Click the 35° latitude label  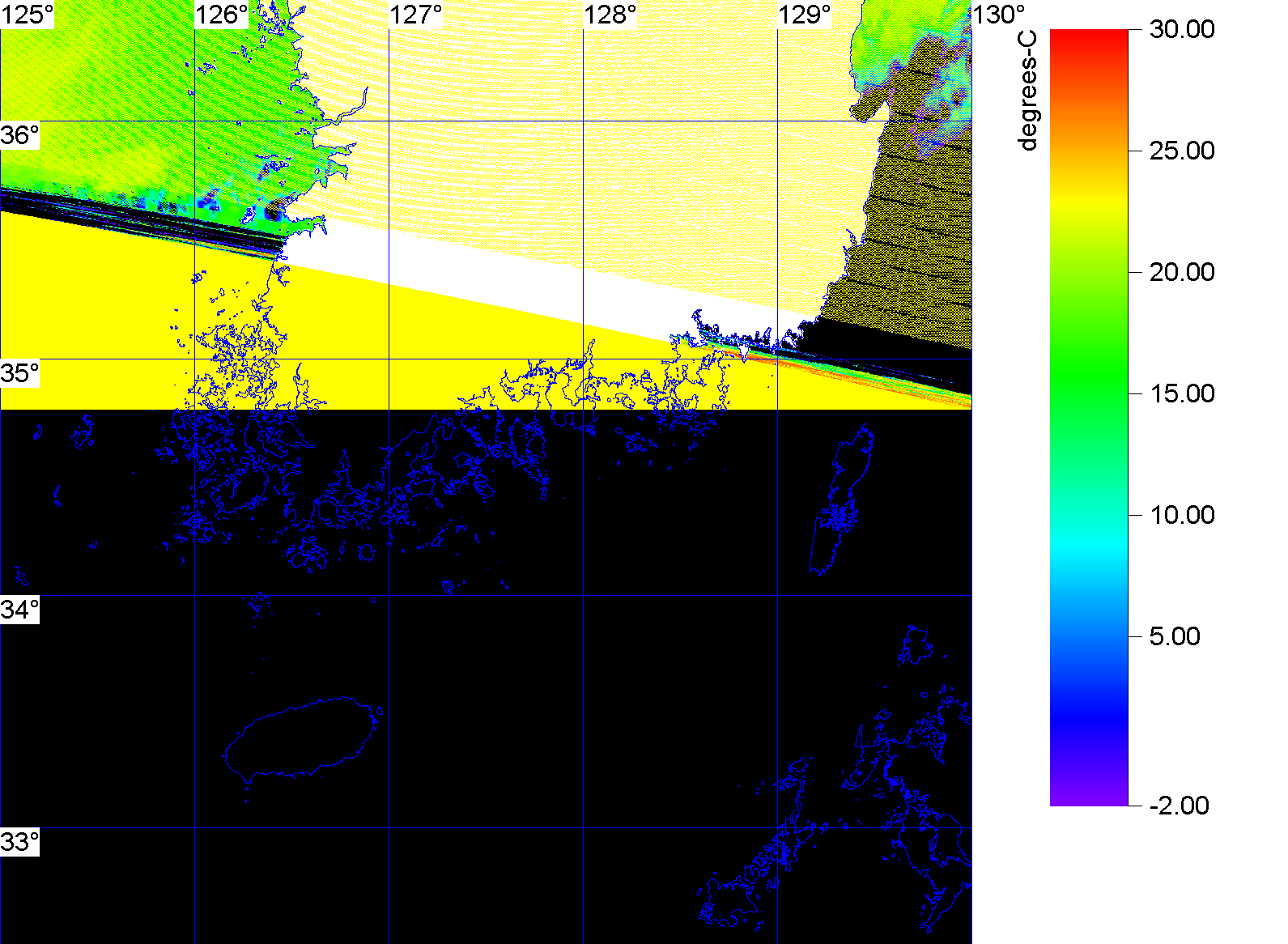coord(19,373)
